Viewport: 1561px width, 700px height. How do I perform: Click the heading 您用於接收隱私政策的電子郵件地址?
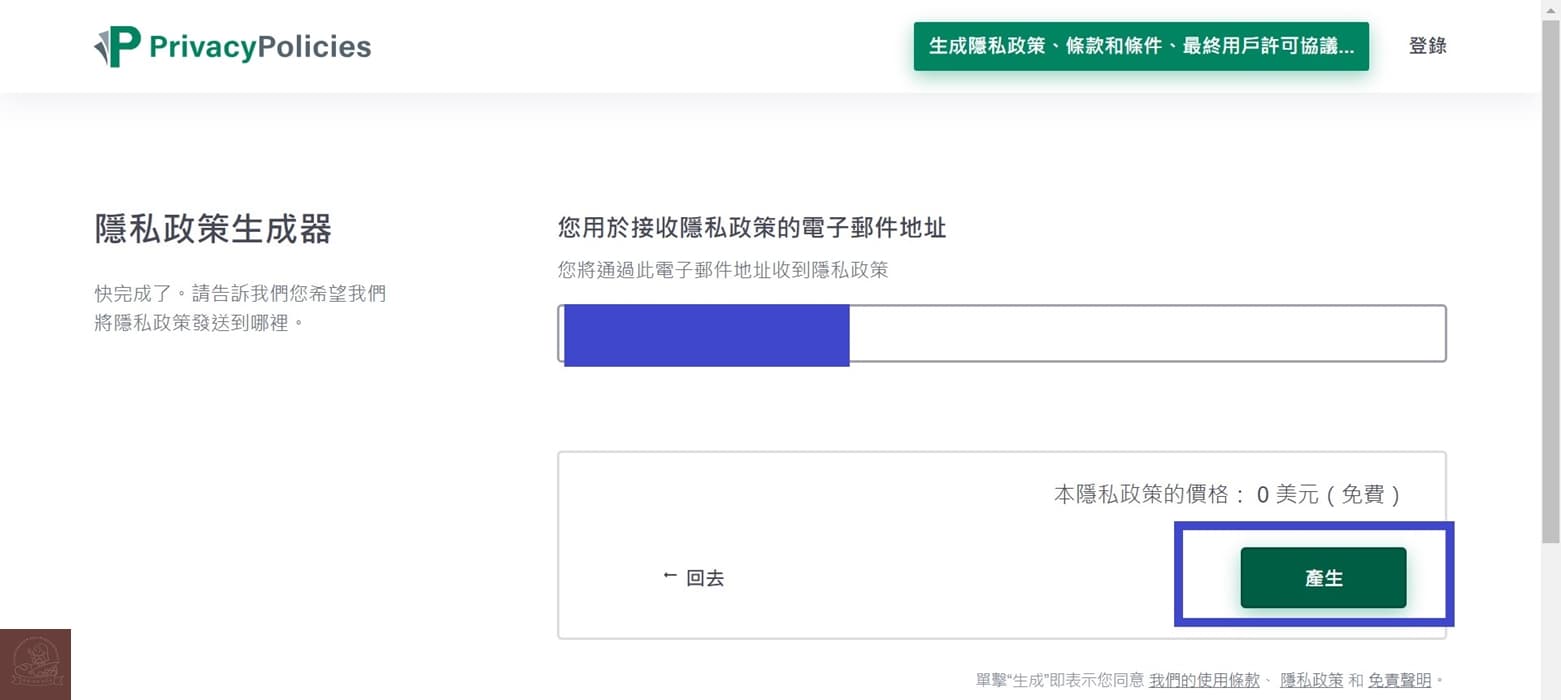click(752, 228)
